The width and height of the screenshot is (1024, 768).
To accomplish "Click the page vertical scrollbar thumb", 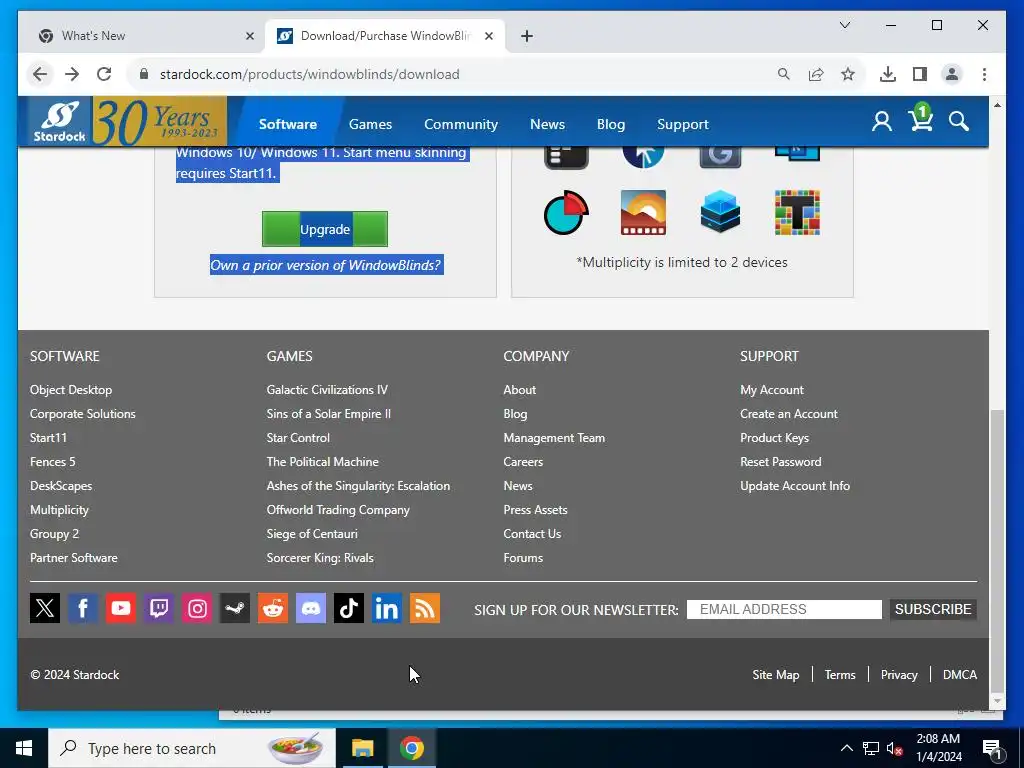I will coord(997,550).
